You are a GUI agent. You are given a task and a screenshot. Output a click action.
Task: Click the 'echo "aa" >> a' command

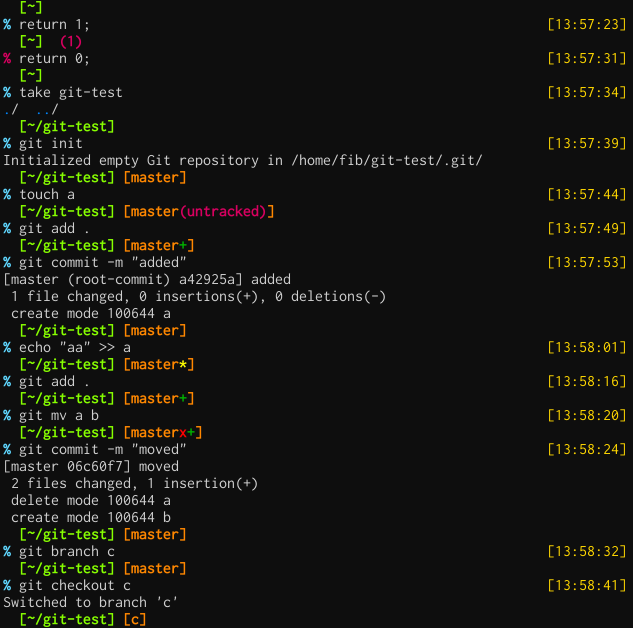point(75,347)
